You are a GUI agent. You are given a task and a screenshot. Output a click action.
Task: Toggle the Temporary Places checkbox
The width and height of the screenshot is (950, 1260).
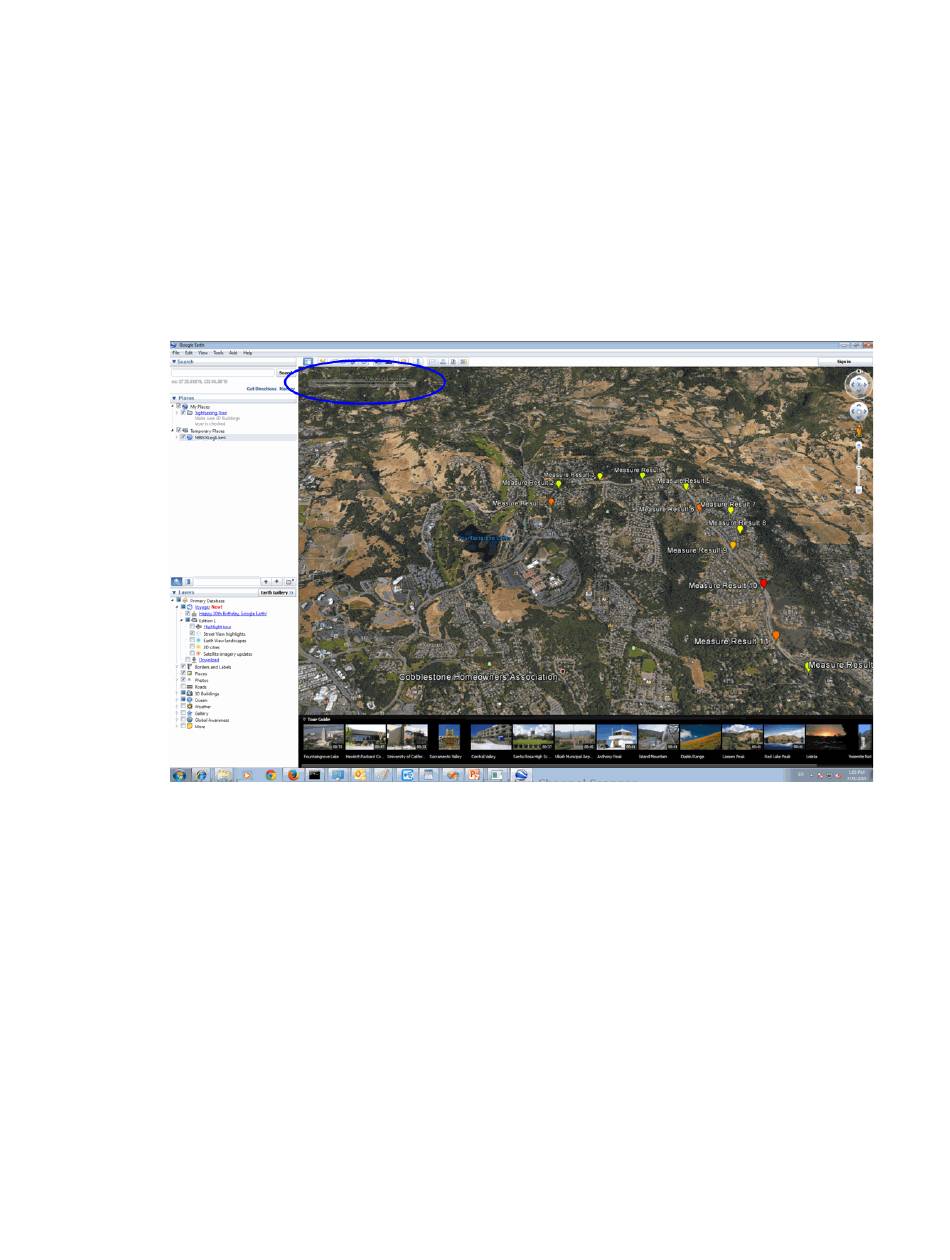click(179, 430)
